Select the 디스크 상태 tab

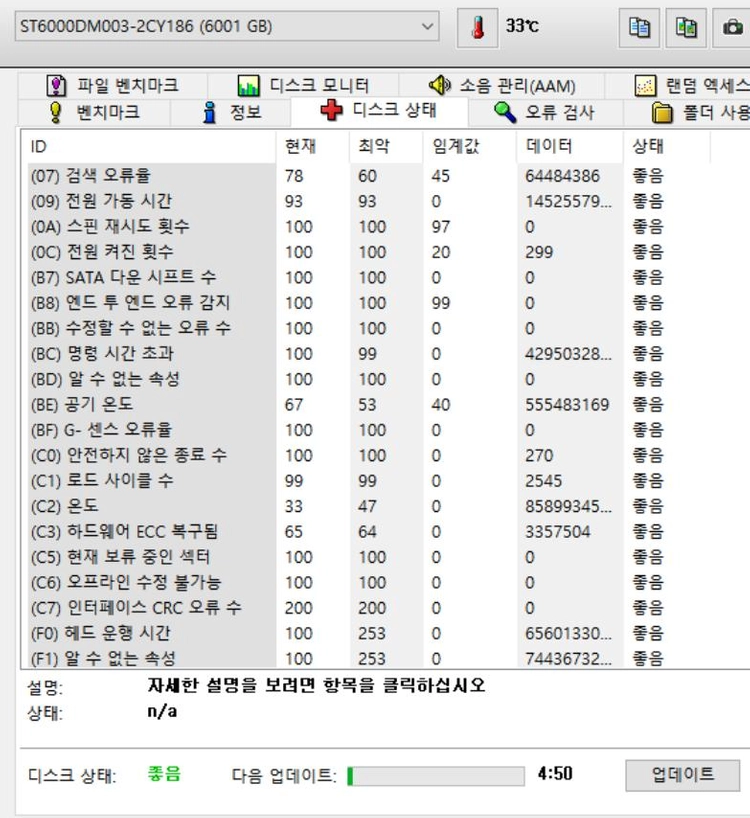coord(379,111)
